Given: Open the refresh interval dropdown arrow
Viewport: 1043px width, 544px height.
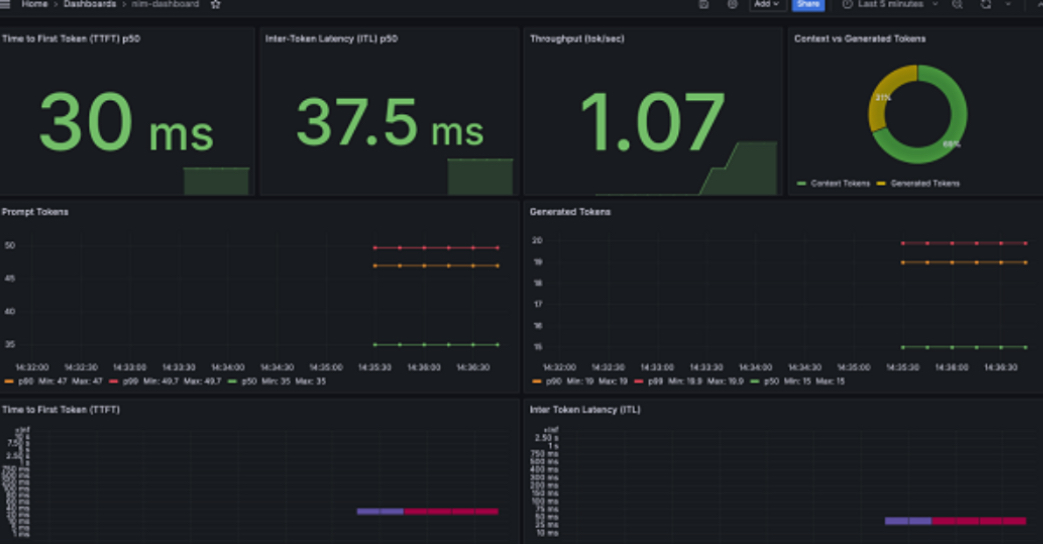Looking at the screenshot, I should point(1008,4).
